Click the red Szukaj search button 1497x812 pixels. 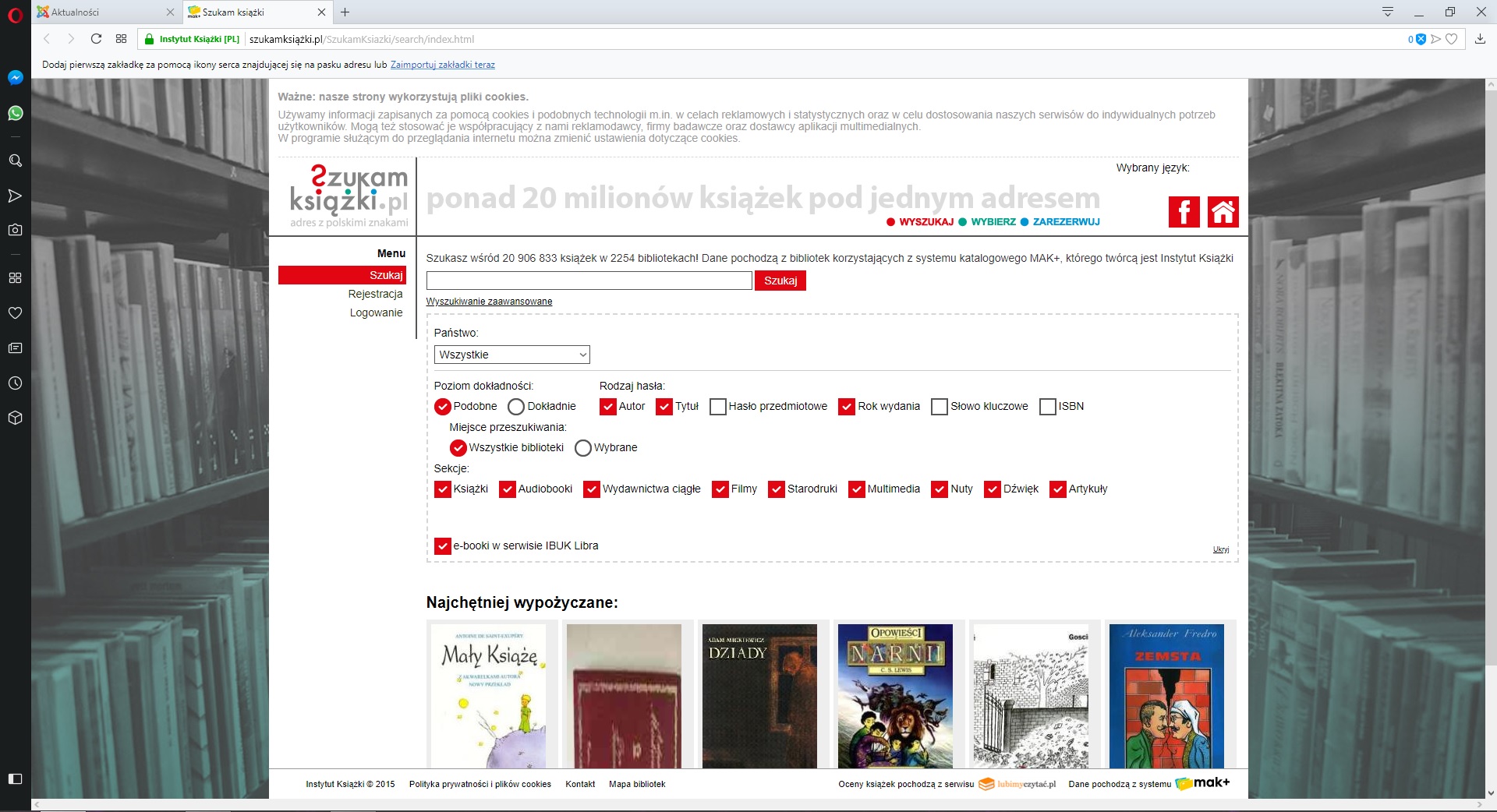780,281
